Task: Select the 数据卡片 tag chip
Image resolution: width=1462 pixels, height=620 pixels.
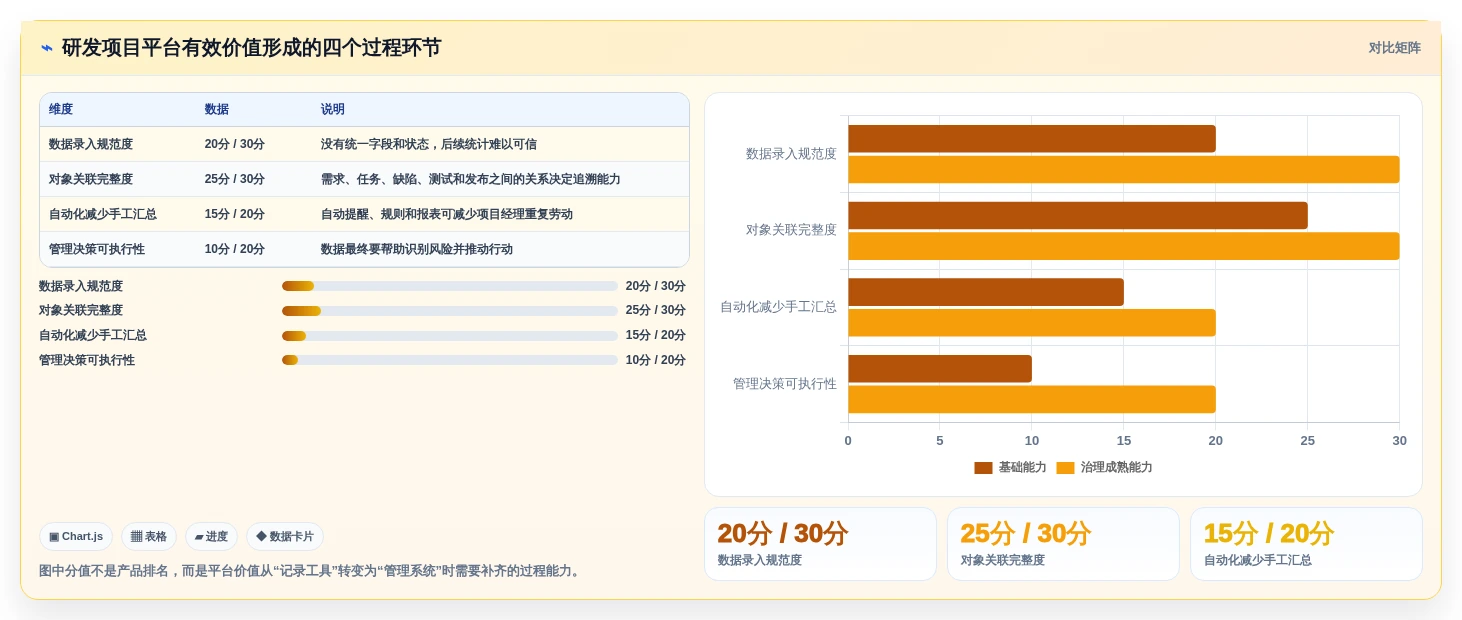Action: pos(285,537)
